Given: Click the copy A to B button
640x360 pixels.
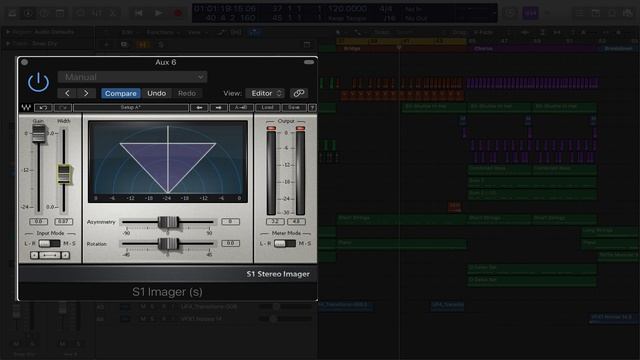Looking at the screenshot, I should (241, 108).
